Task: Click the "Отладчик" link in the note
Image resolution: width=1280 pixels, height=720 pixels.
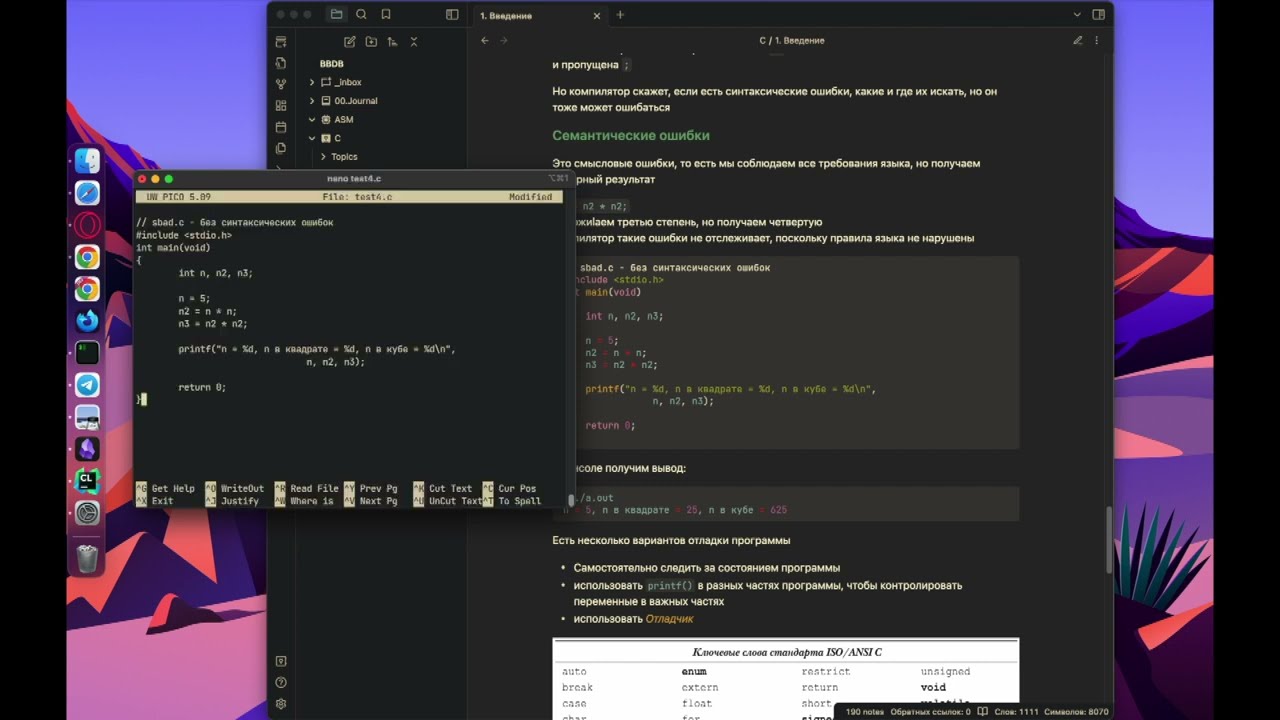Action: (x=669, y=619)
